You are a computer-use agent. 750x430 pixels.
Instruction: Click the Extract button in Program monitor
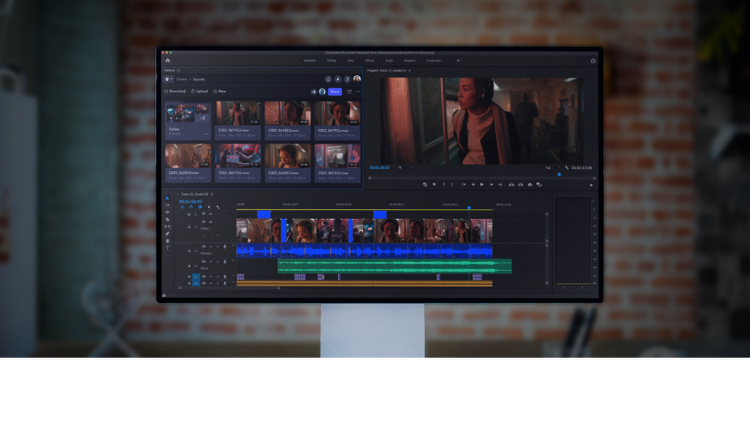click(520, 185)
